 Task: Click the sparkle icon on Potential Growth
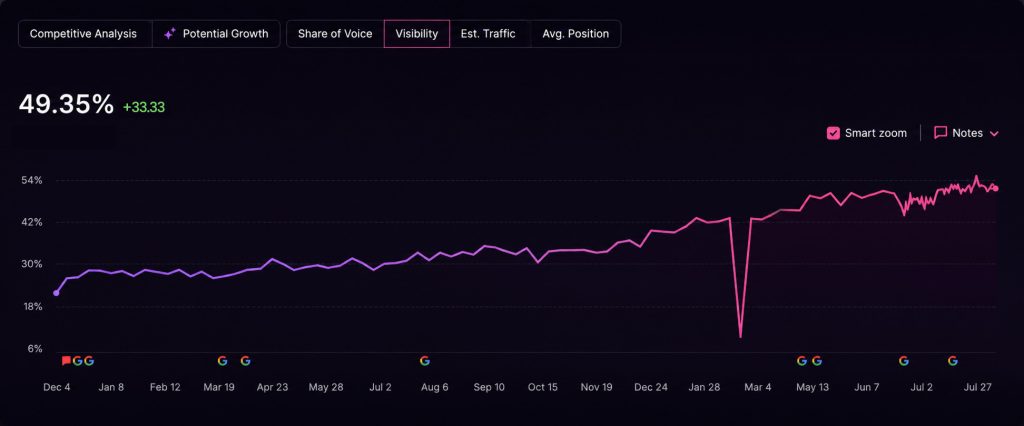169,34
